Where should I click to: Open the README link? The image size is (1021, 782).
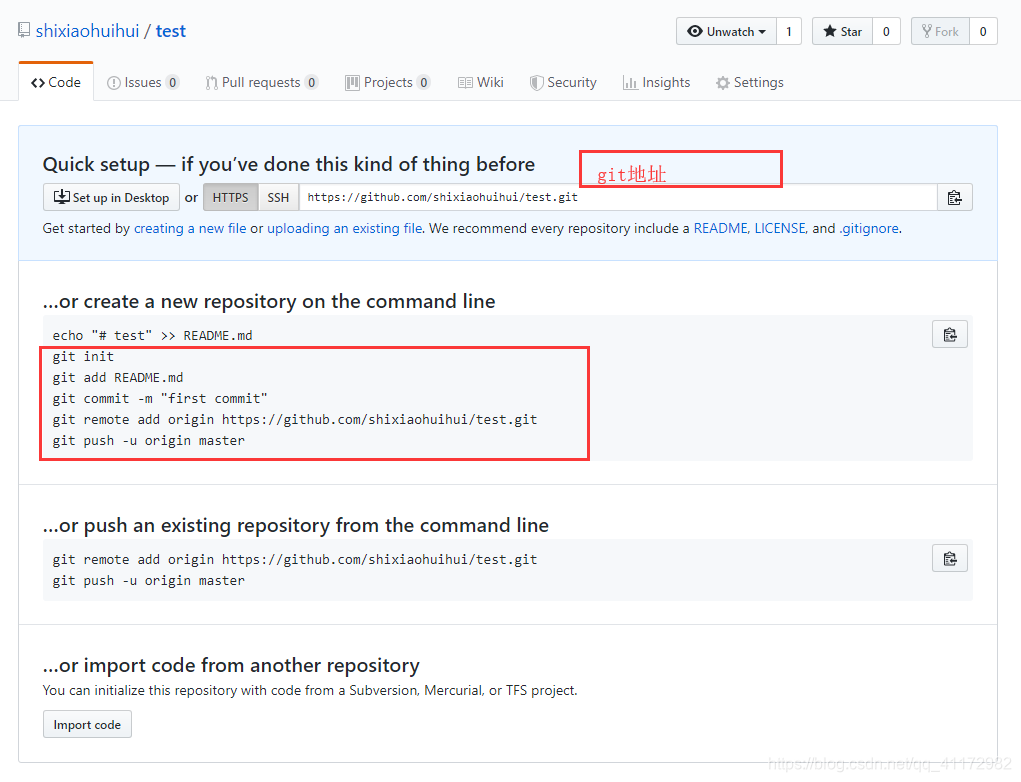point(721,229)
